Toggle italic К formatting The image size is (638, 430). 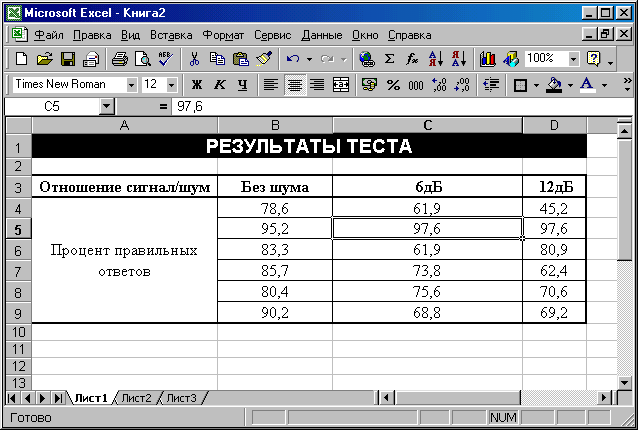click(220, 85)
